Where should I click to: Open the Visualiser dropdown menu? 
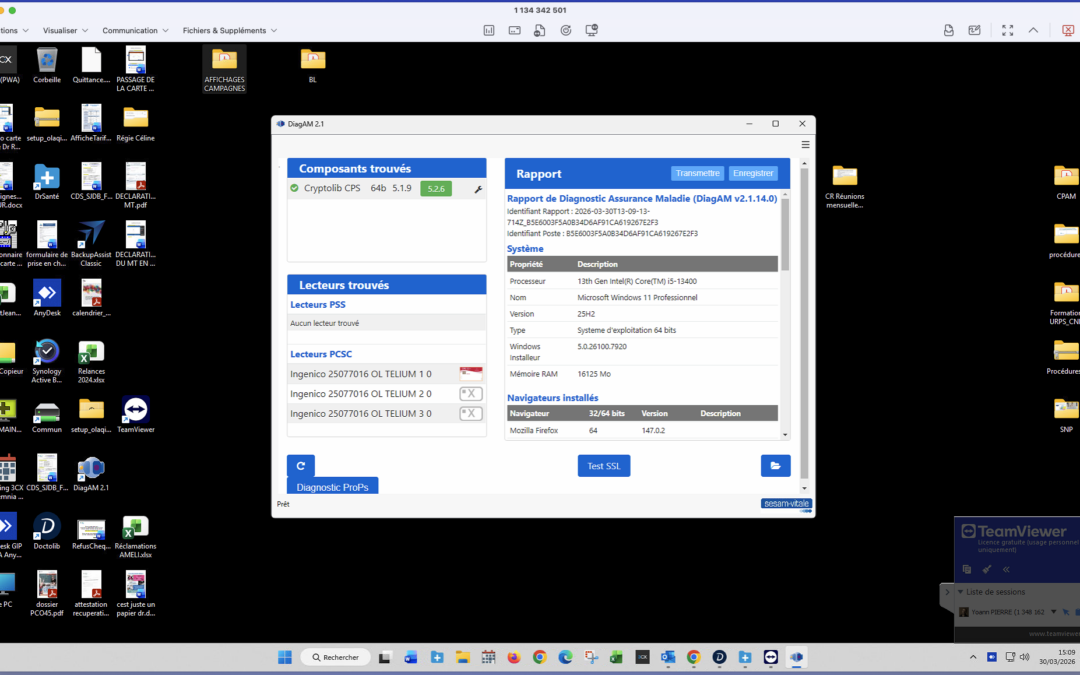(65, 31)
